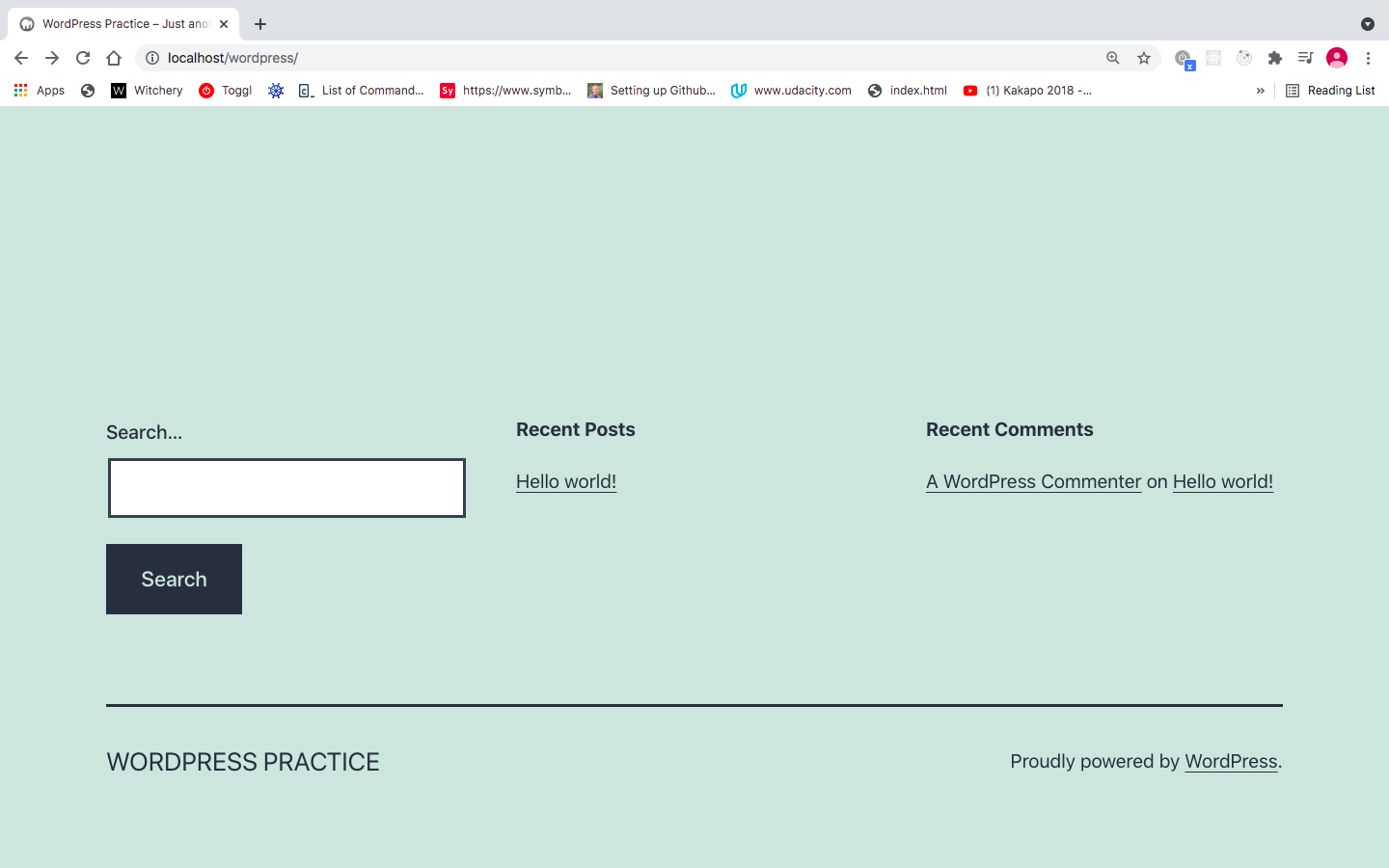Open the Setting up Github... bookmark
The image size is (1389, 868).
coord(651,91)
